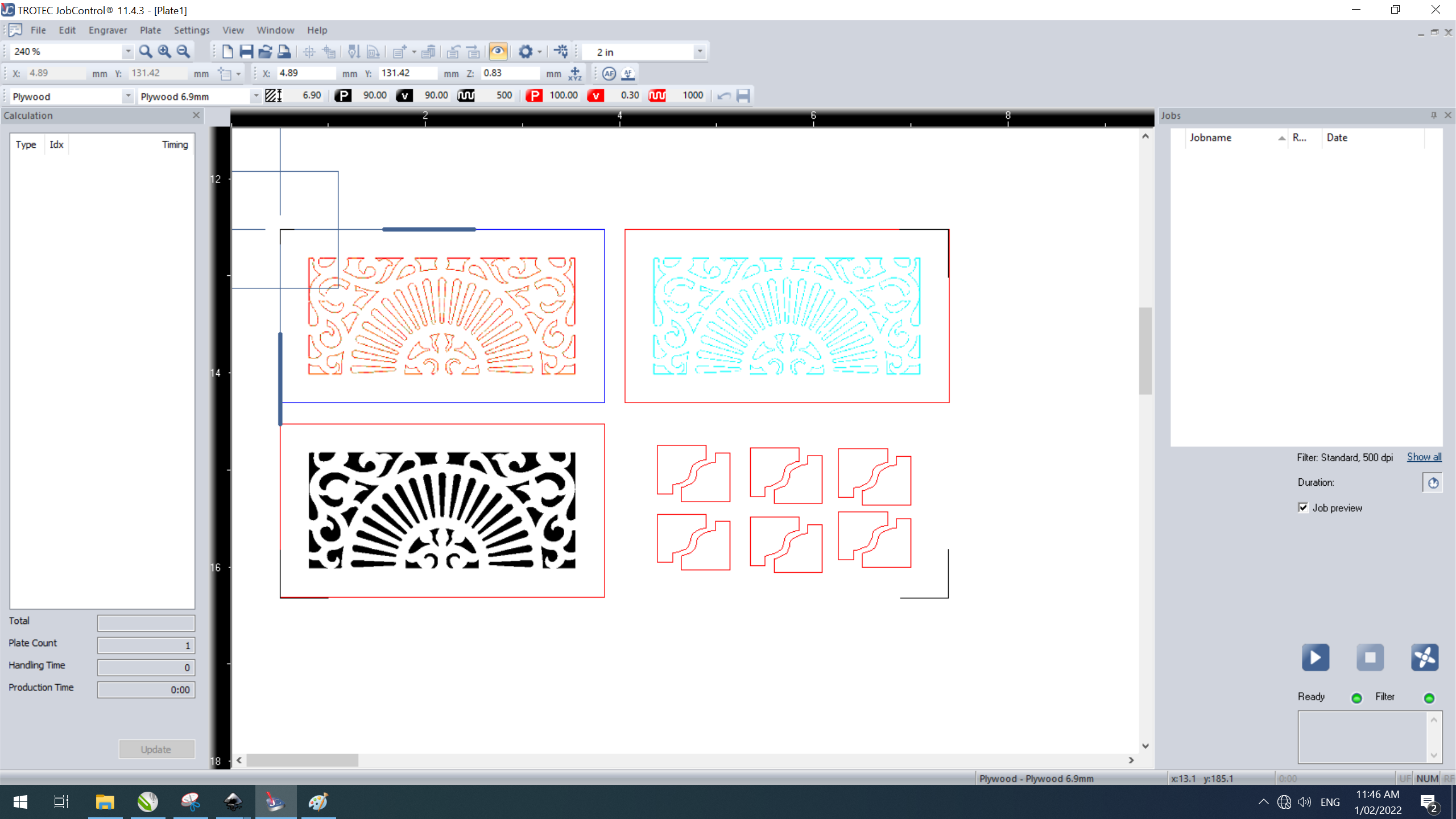Click the stop job square button
The width and height of the screenshot is (1456, 819).
(1370, 657)
